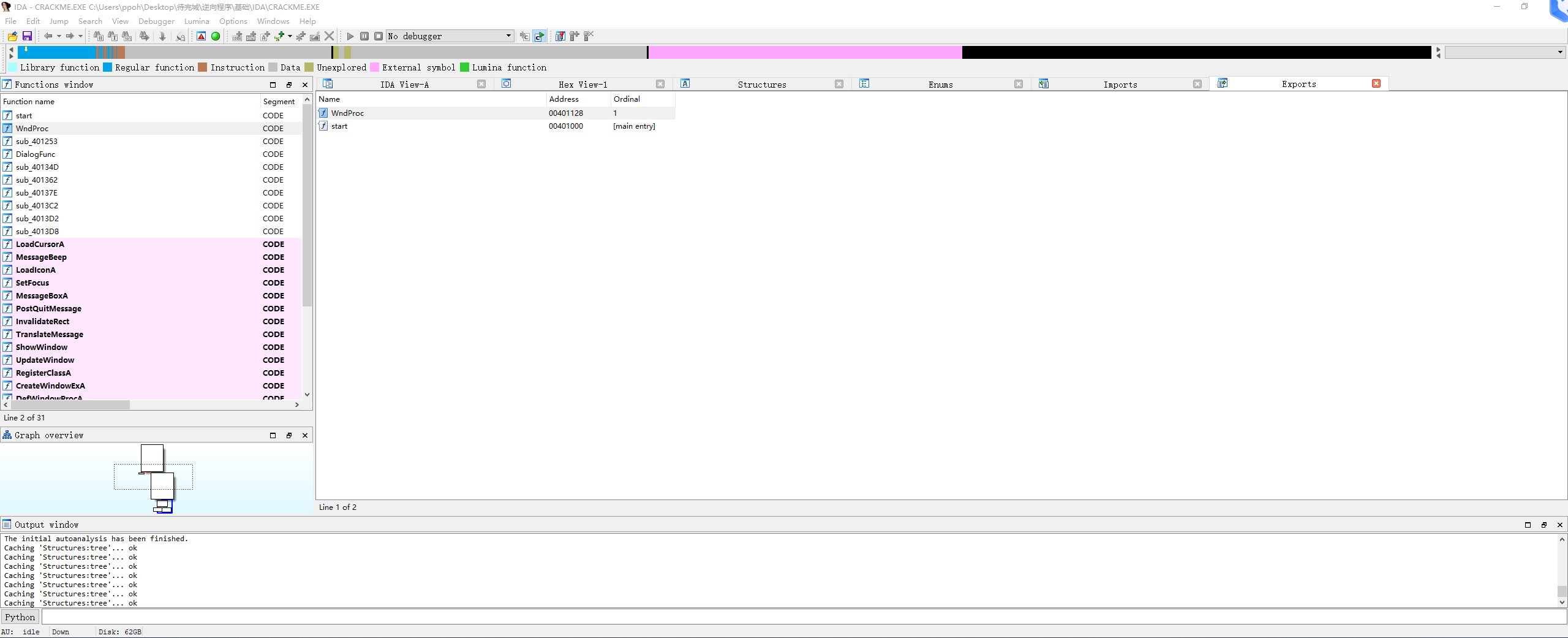The width and height of the screenshot is (1568, 638).
Task: Click the Python command input field
Action: coord(804,617)
